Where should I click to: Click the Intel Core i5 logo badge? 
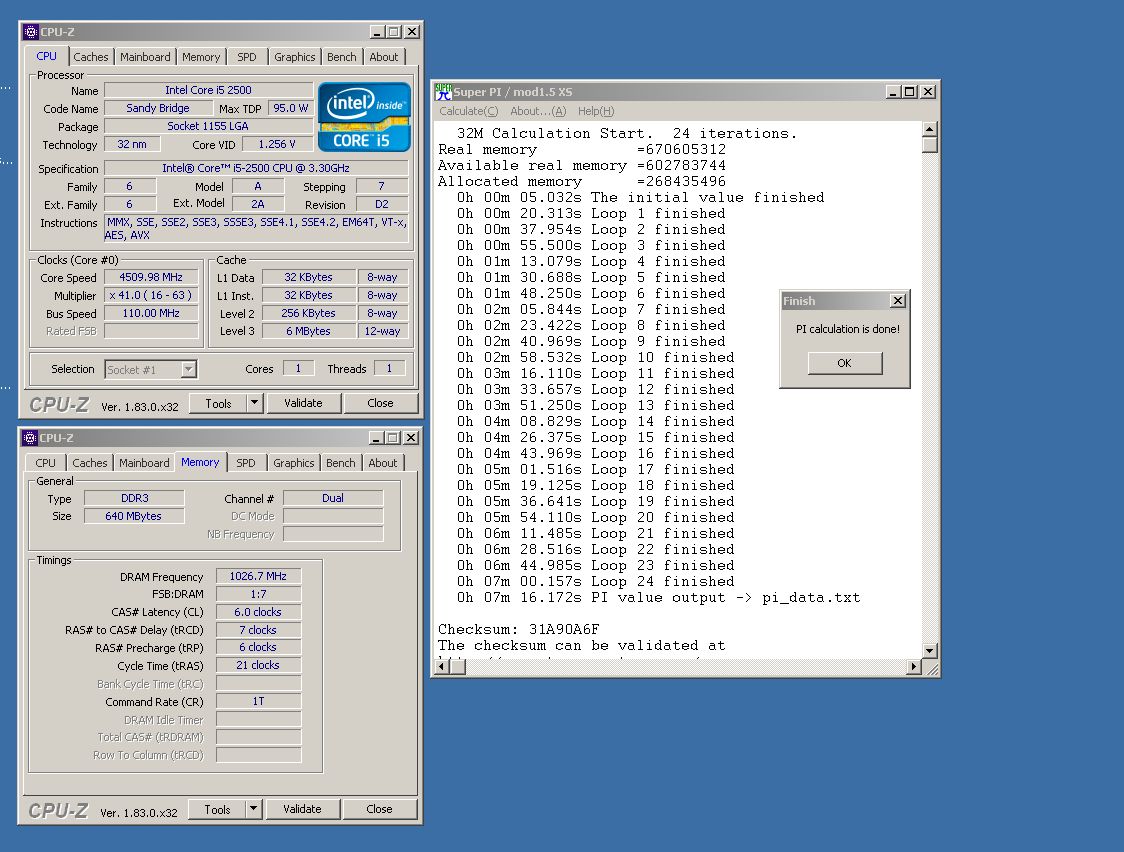pos(364,117)
